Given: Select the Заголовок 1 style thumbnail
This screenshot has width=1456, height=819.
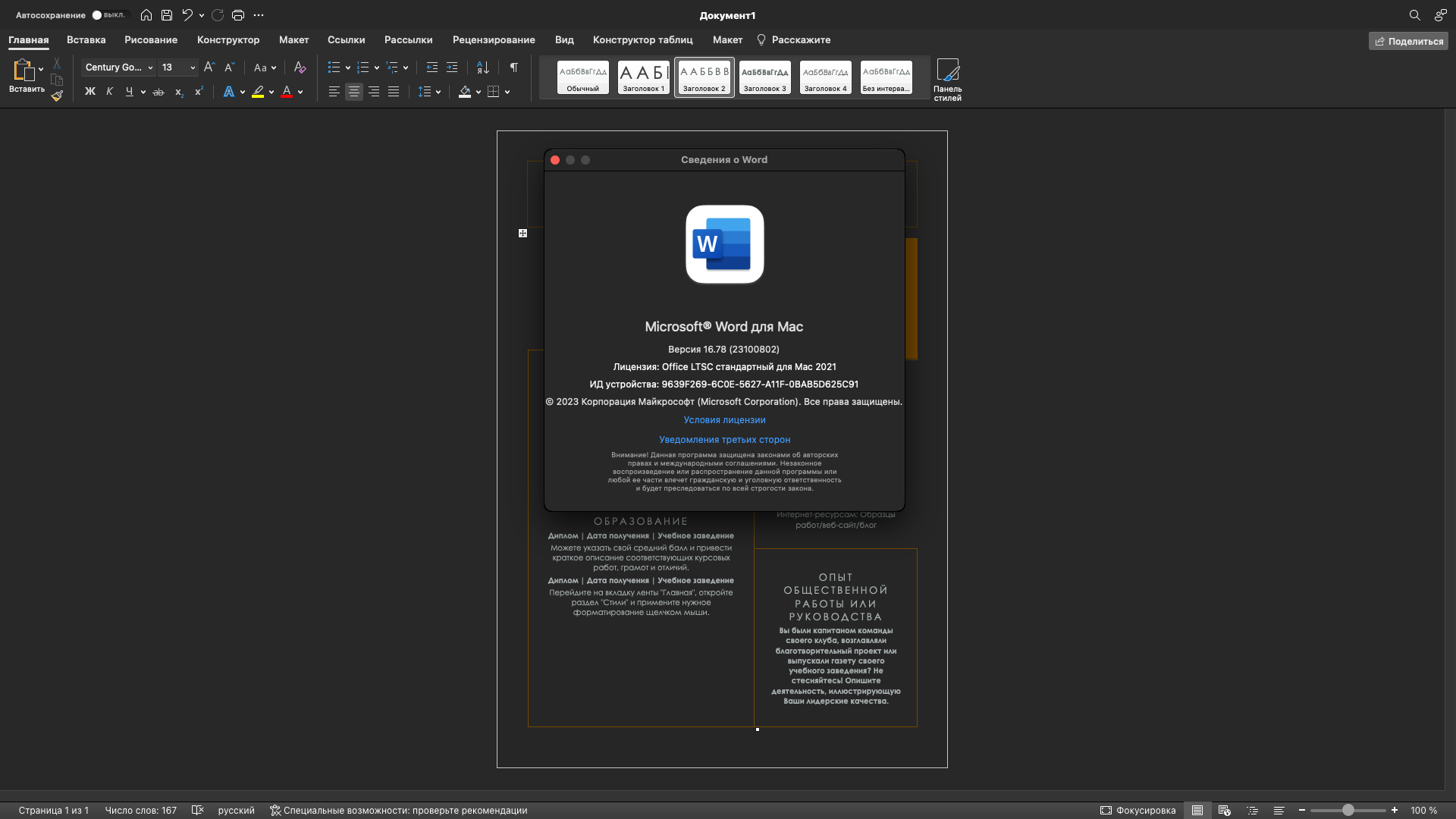Looking at the screenshot, I should coord(643,77).
